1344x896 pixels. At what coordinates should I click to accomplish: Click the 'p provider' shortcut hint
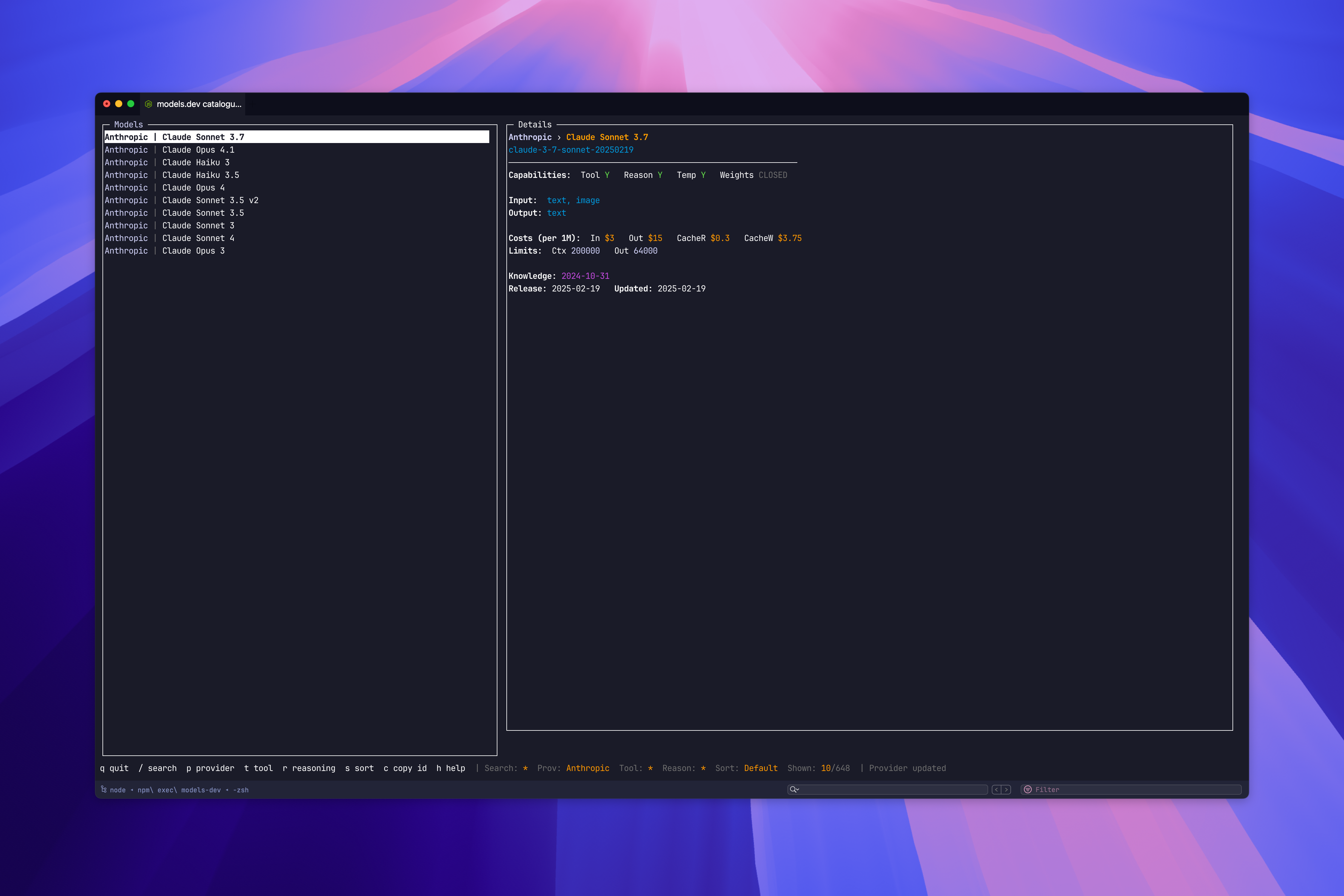[x=210, y=768]
